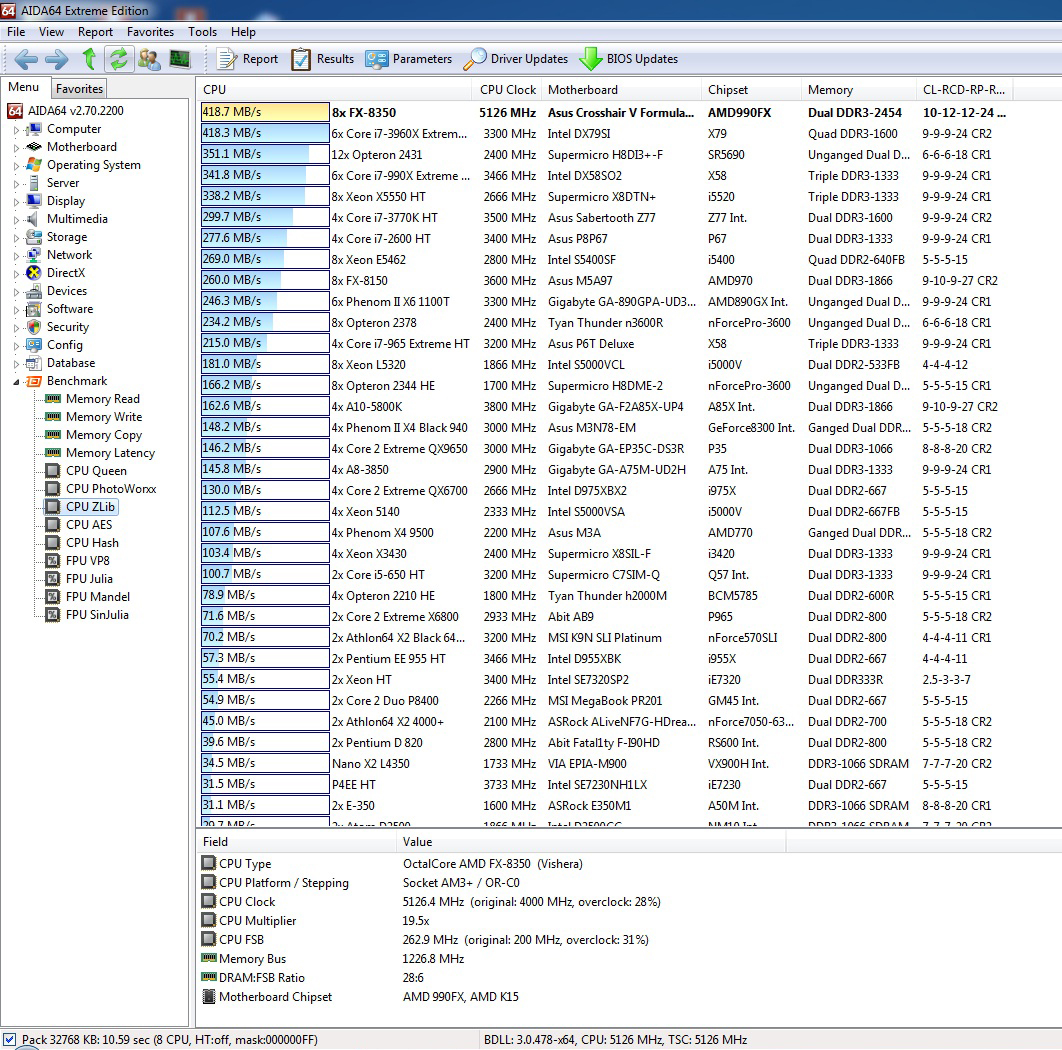Collapse the Benchmark tree node

point(16,381)
